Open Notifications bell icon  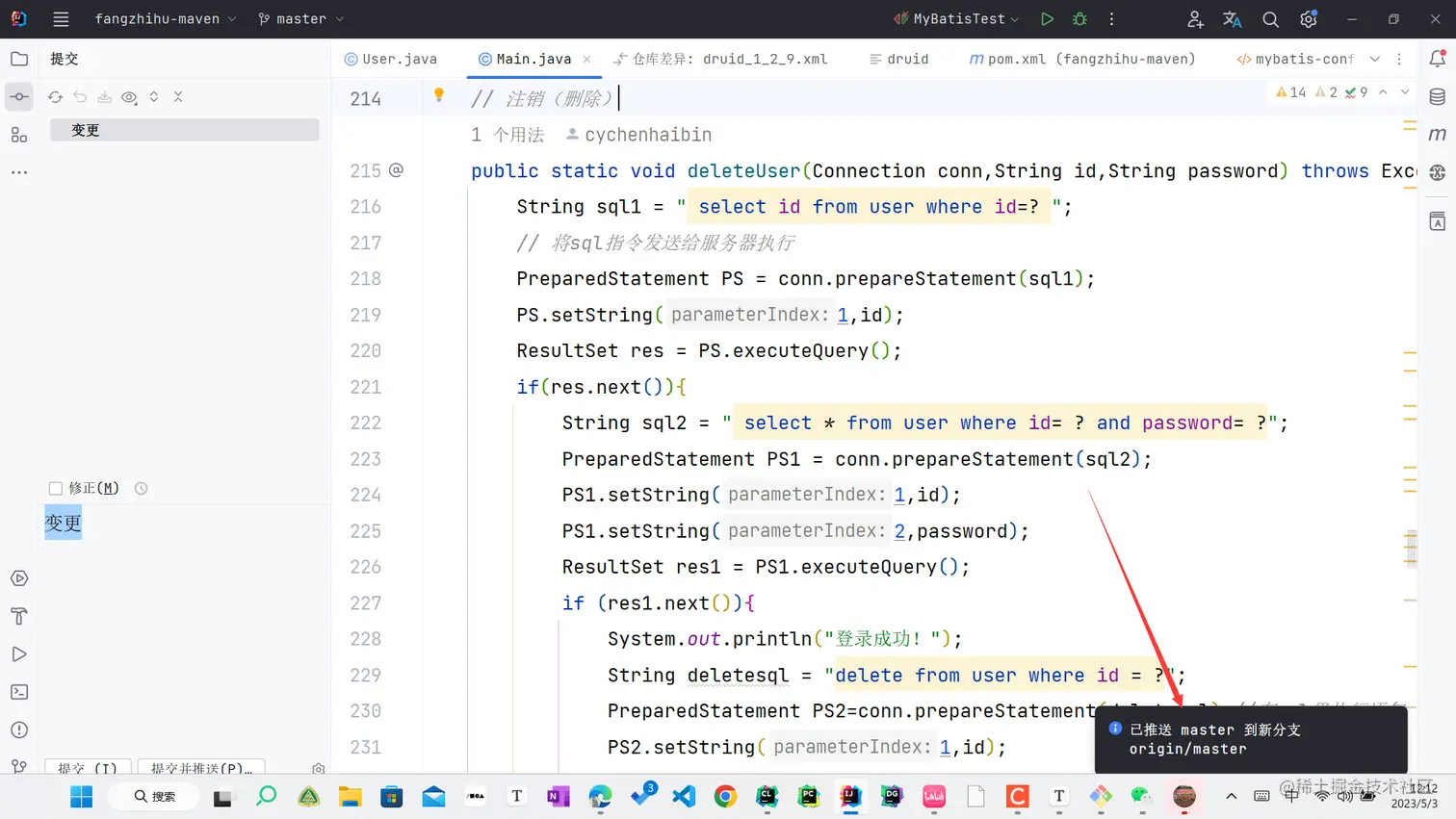pos(1438,59)
